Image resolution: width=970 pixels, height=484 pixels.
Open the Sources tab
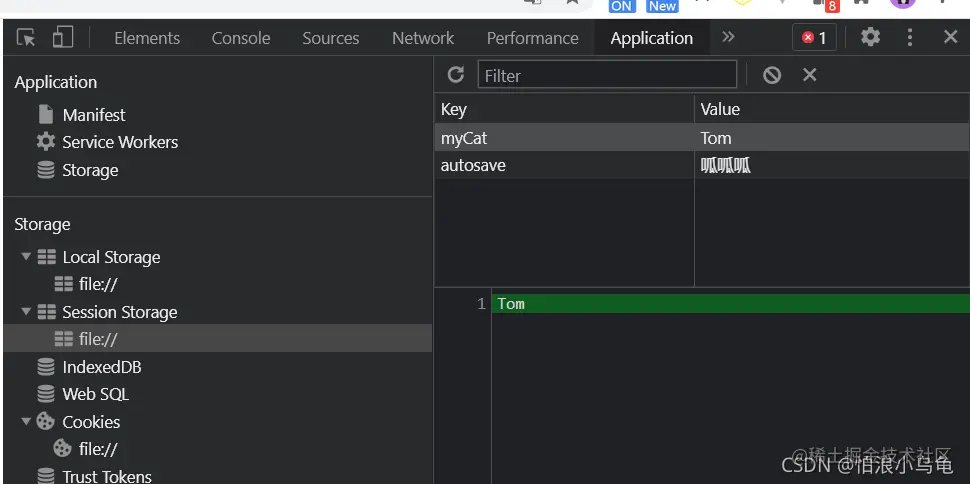pyautogui.click(x=331, y=38)
